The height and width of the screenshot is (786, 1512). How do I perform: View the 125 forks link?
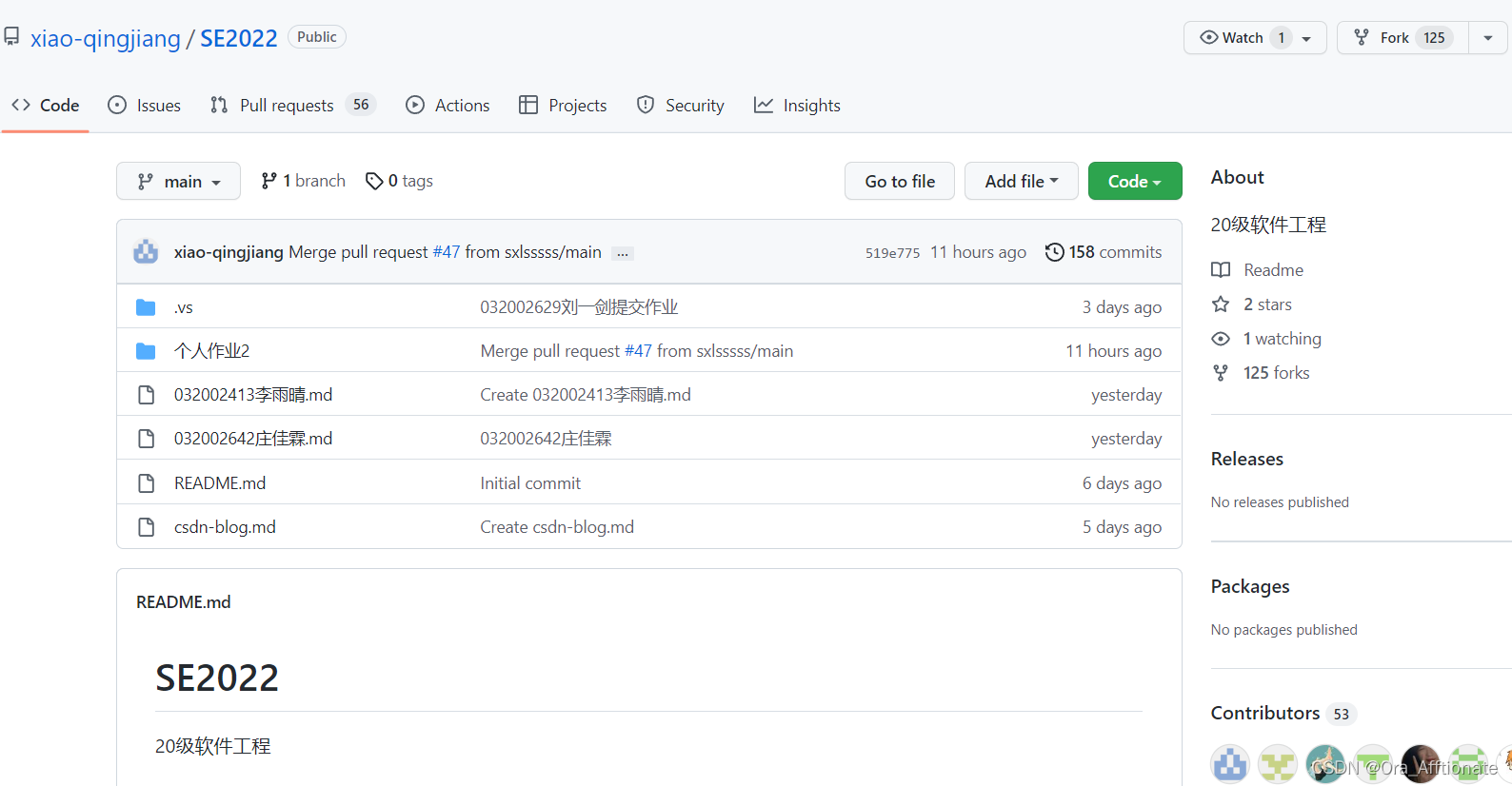click(x=1276, y=373)
